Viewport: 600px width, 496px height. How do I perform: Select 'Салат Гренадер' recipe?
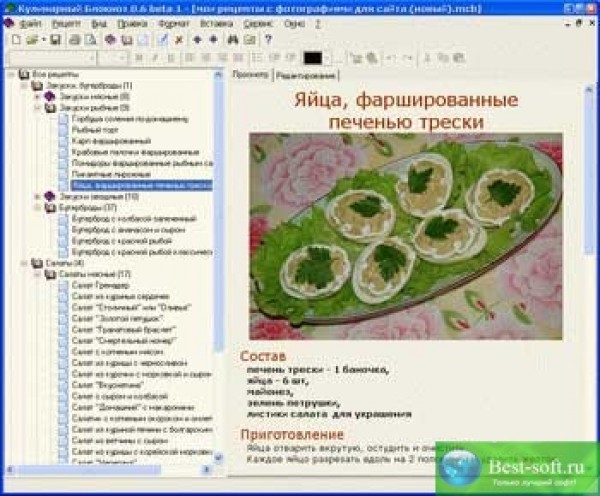coord(101,285)
